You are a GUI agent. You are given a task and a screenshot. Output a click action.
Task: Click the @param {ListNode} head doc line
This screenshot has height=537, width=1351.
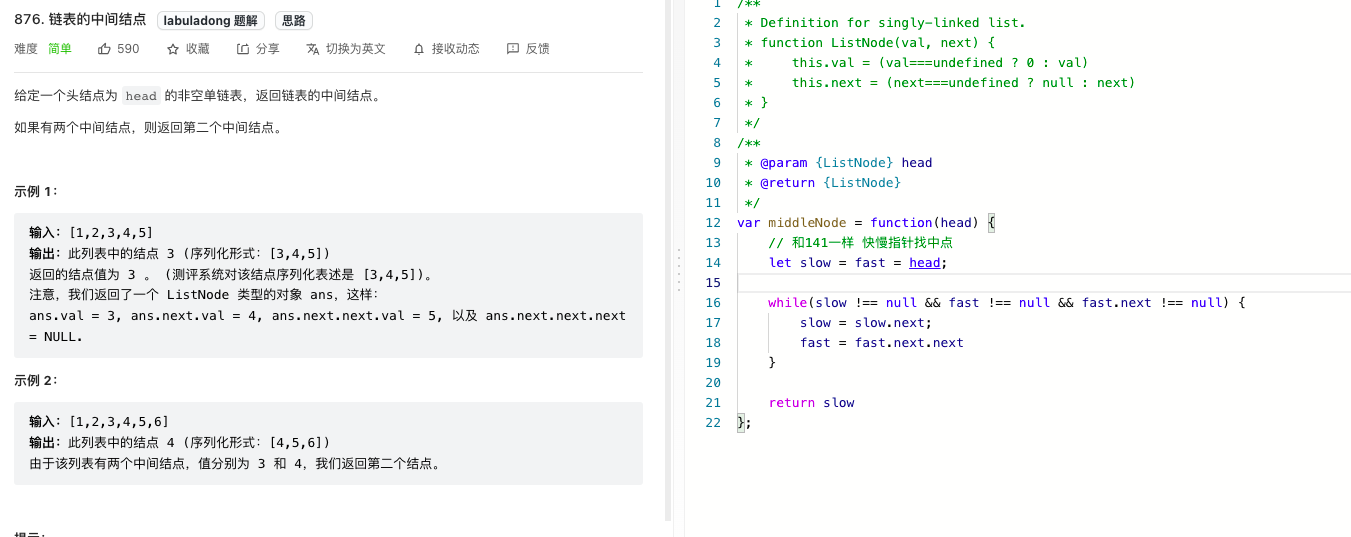[x=838, y=163]
